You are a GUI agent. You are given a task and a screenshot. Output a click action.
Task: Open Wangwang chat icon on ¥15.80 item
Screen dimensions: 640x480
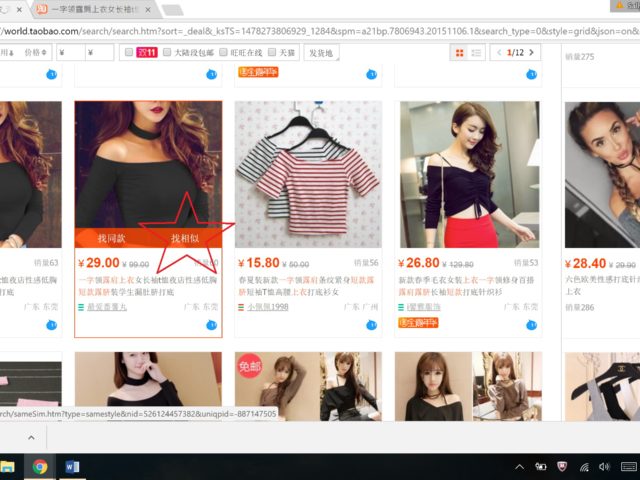click(371, 325)
